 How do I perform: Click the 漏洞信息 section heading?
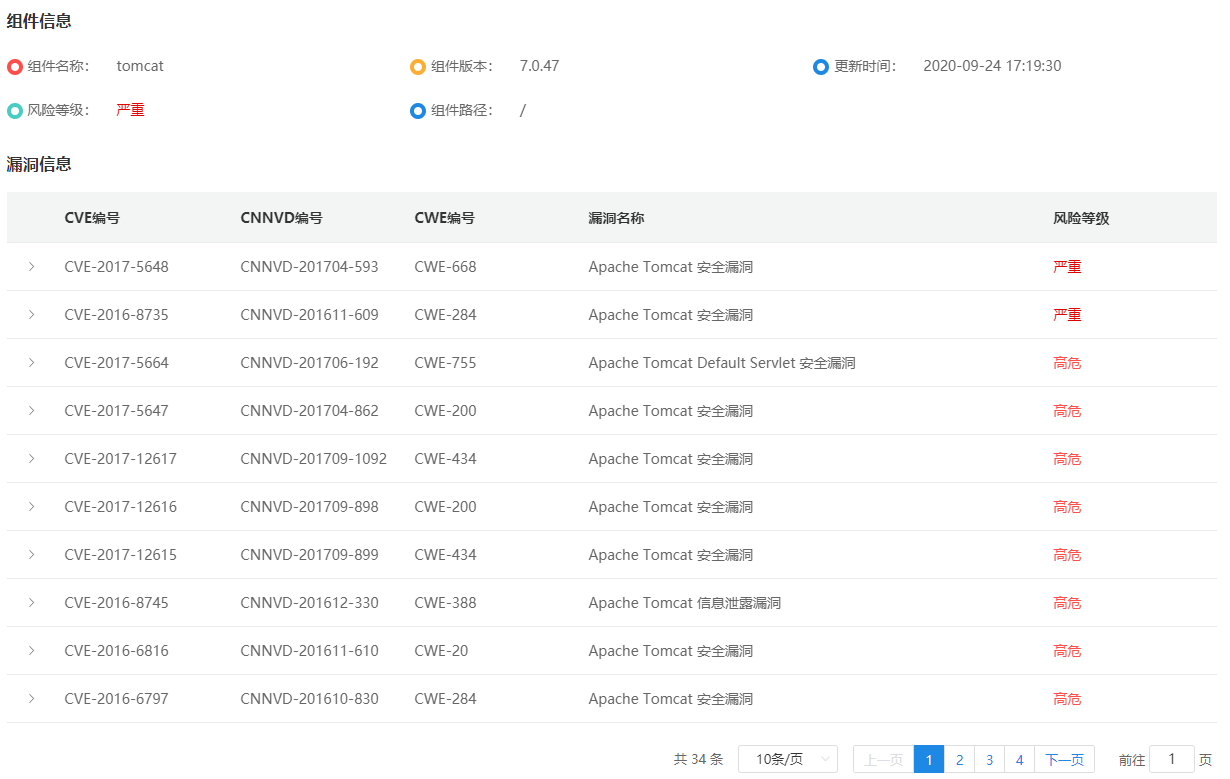[x=39, y=164]
